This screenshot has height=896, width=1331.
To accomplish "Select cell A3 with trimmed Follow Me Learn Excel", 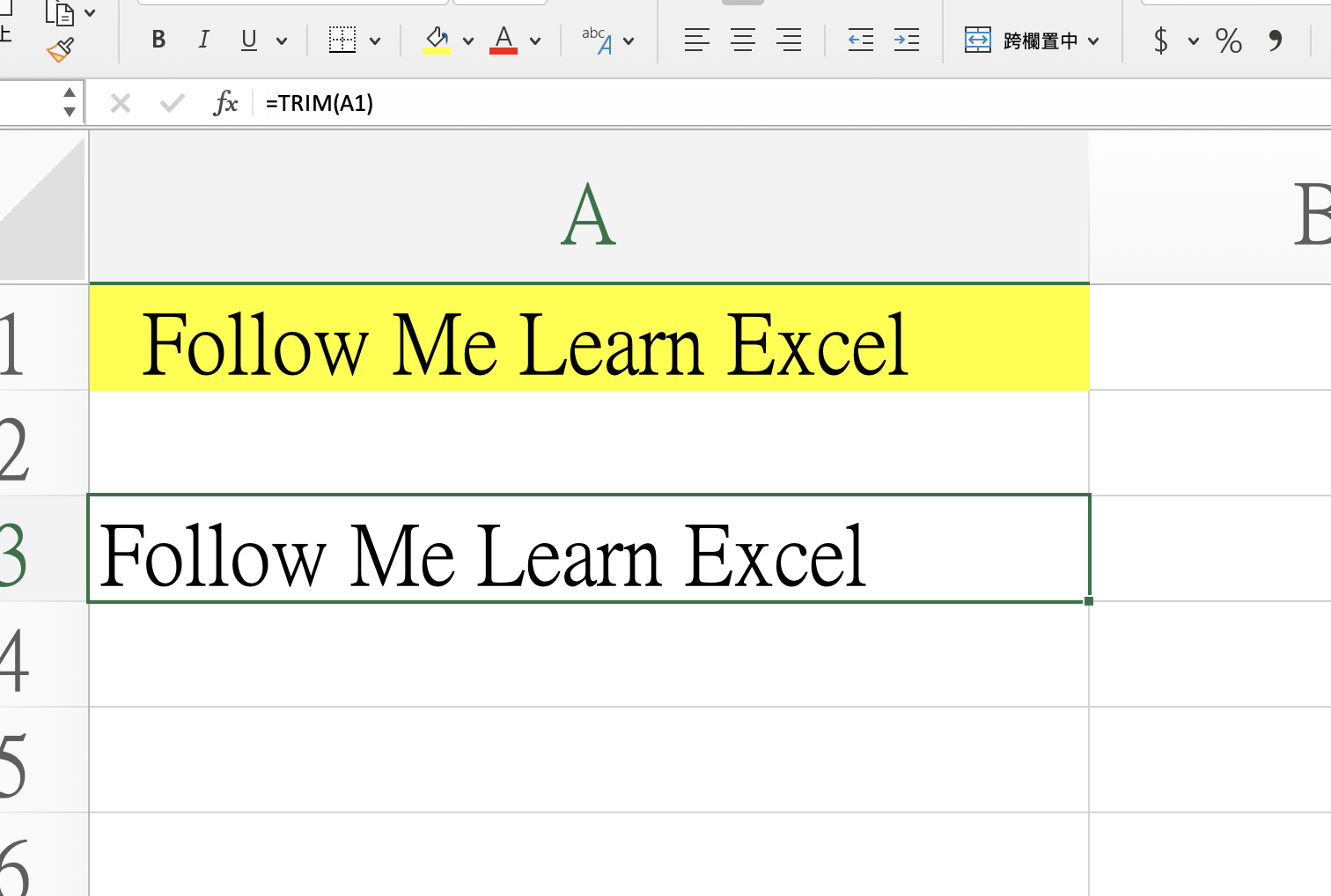I will tap(589, 548).
